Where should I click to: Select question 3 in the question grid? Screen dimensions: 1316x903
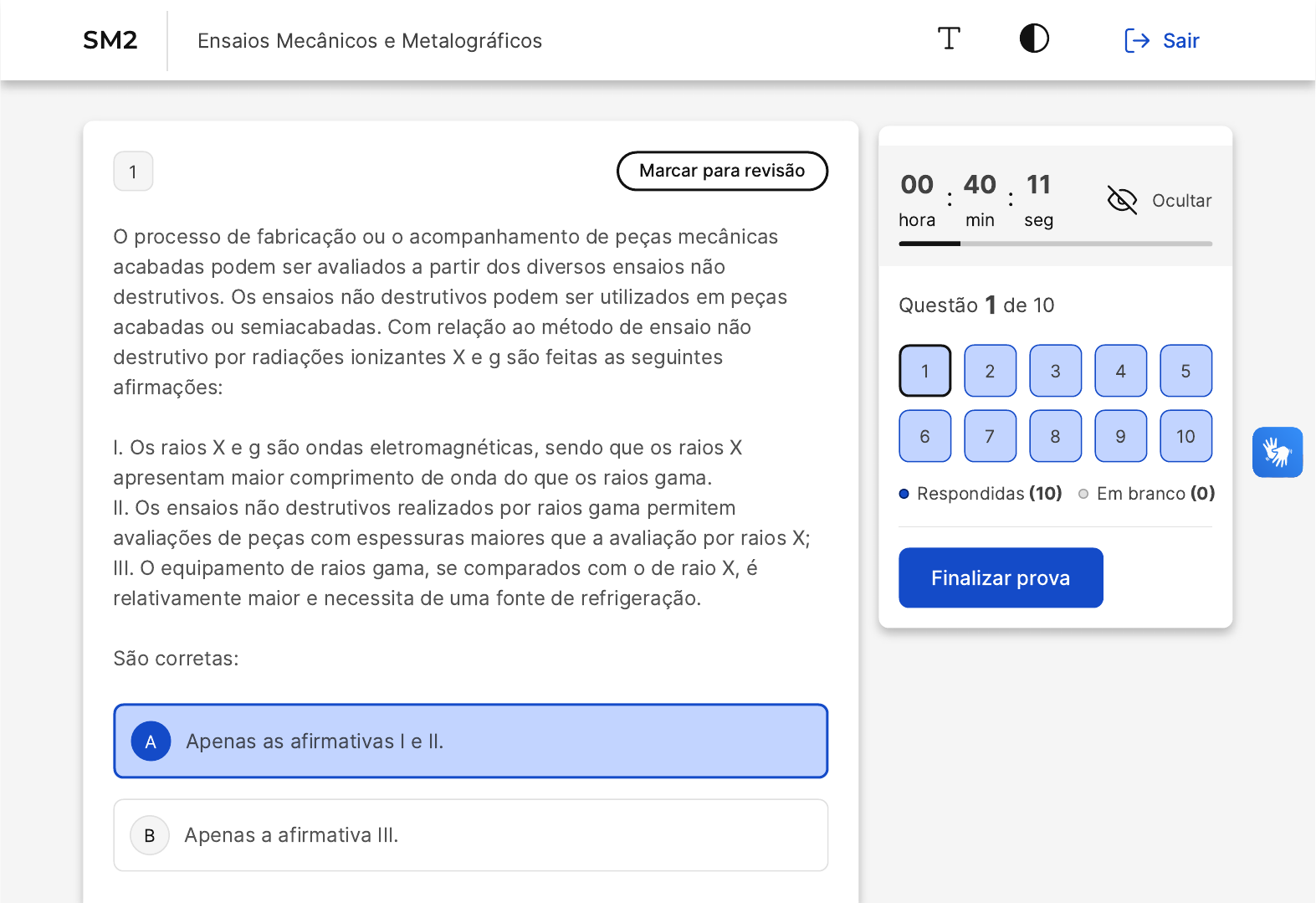(1055, 371)
